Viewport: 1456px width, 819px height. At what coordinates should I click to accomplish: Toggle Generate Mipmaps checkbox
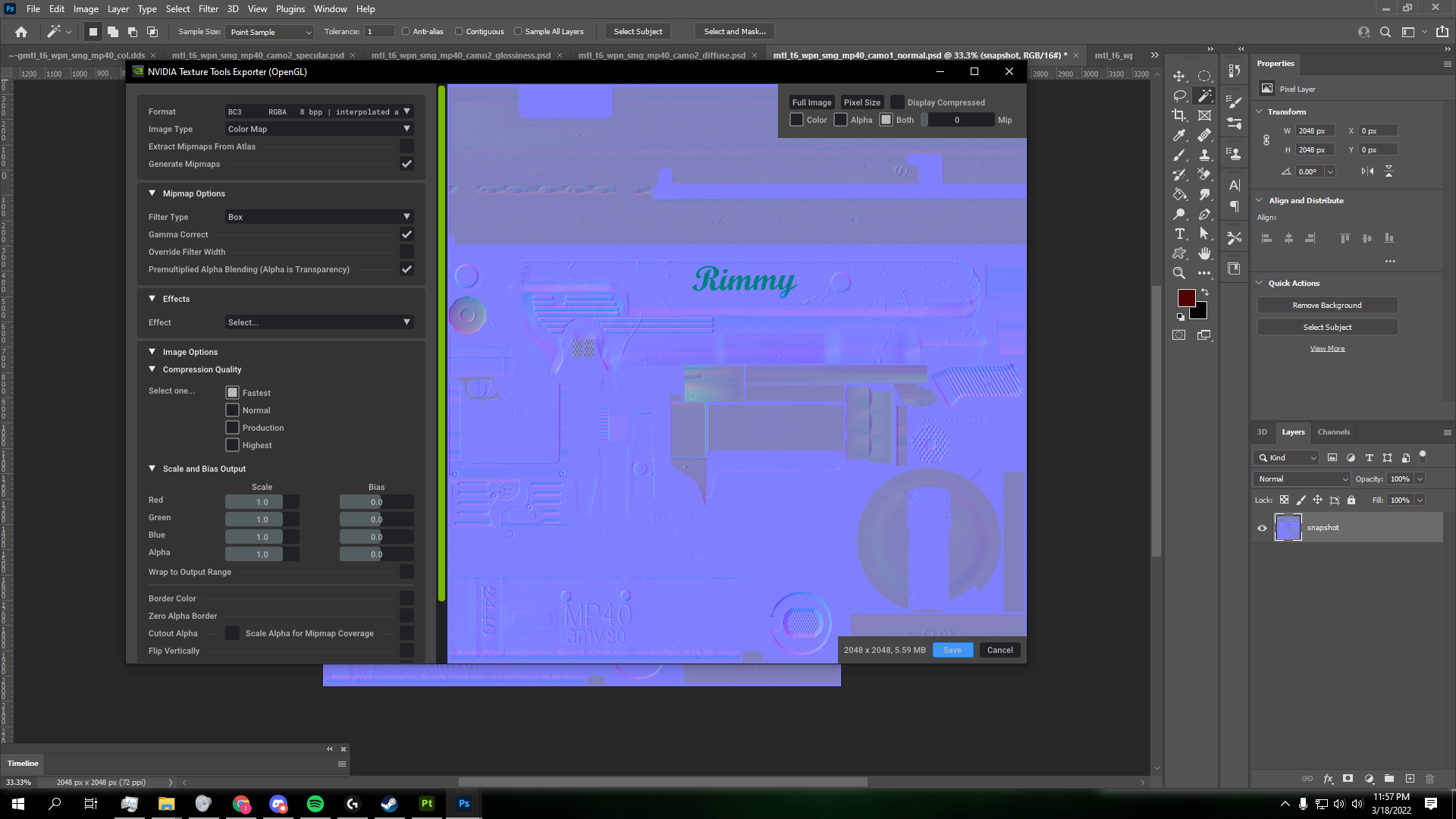406,164
